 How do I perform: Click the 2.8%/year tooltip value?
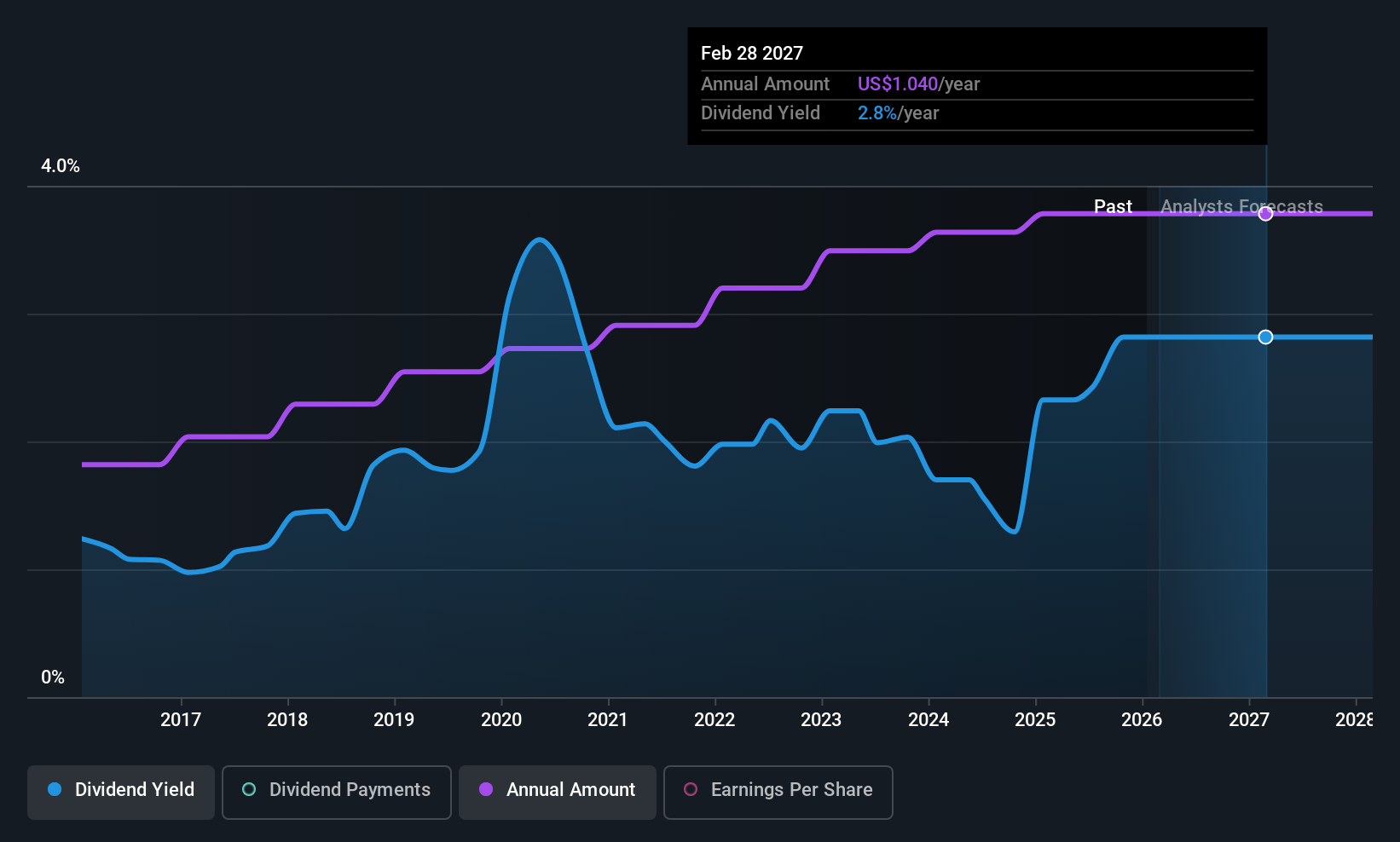(898, 113)
